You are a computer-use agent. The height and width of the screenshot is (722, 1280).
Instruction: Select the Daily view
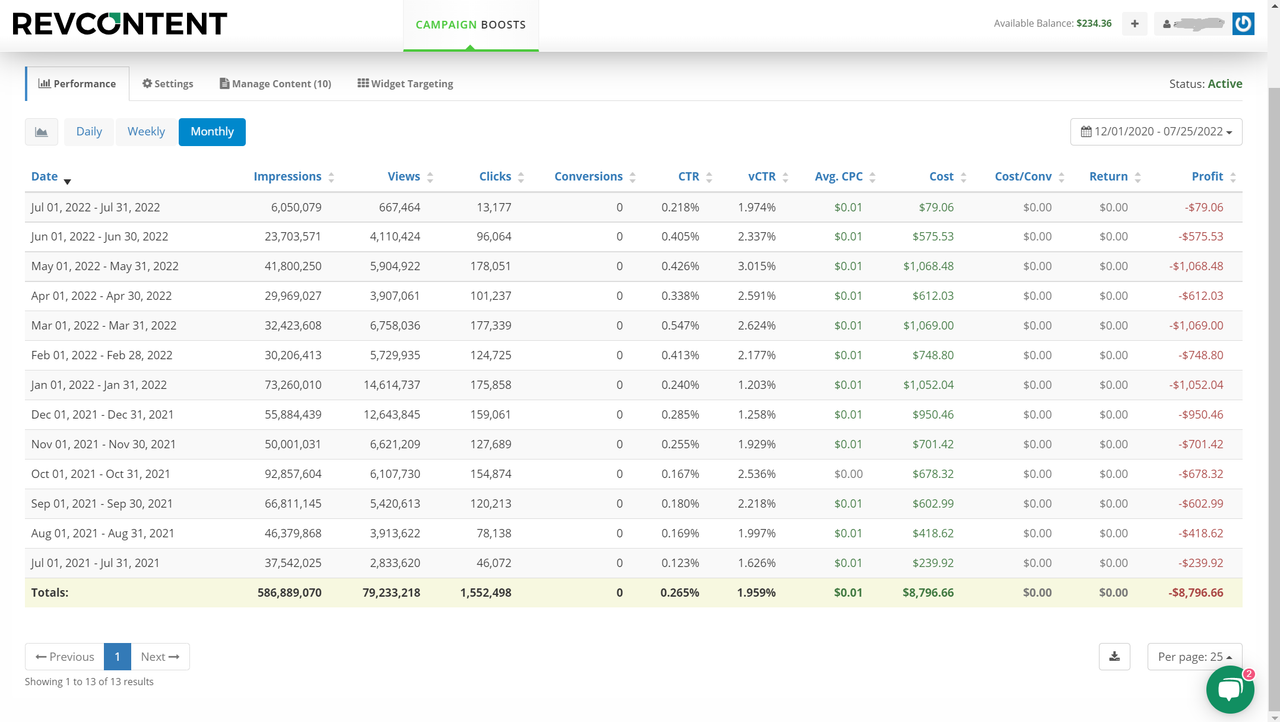[x=89, y=132]
